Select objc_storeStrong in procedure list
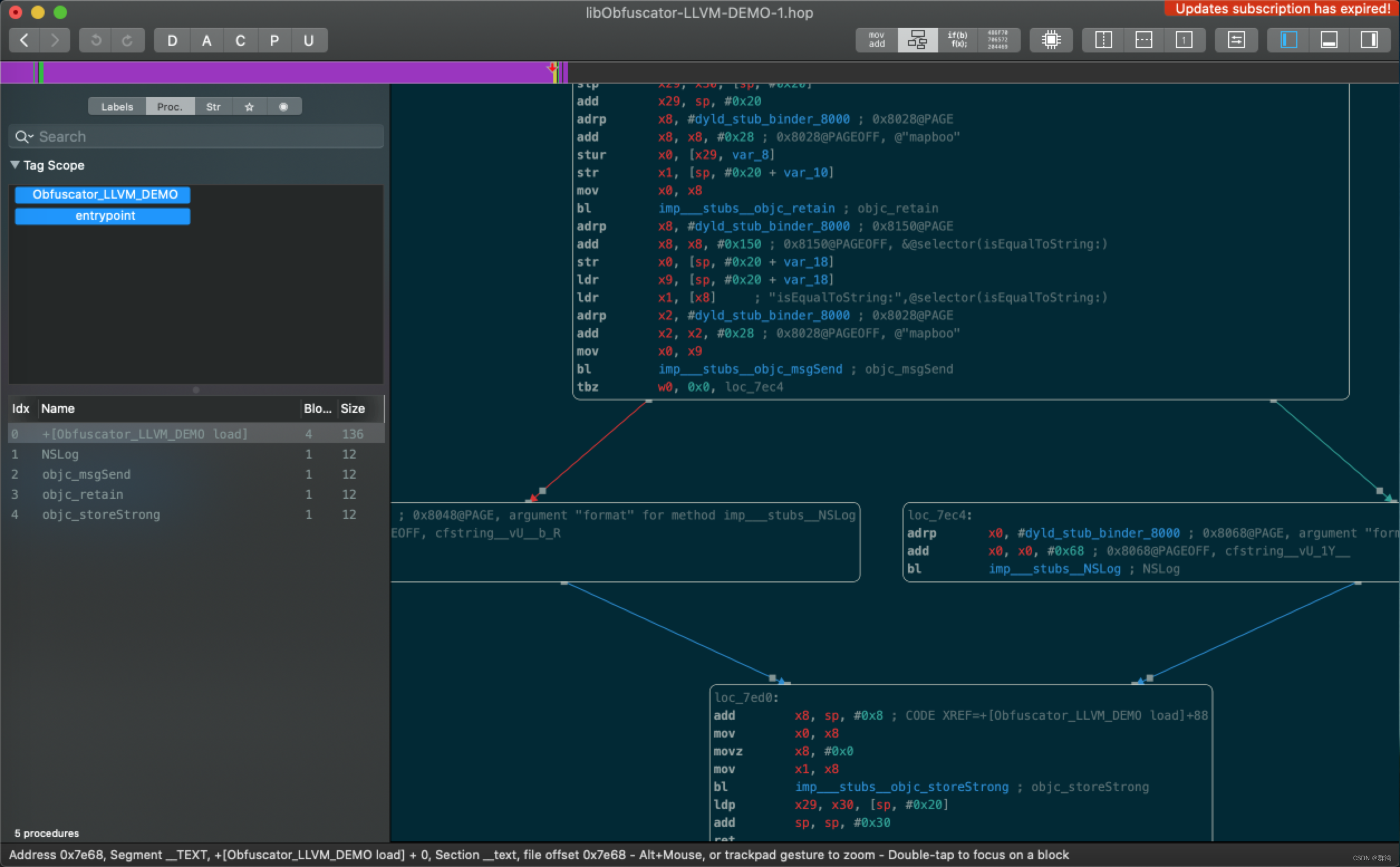This screenshot has width=1400, height=867. click(101, 514)
